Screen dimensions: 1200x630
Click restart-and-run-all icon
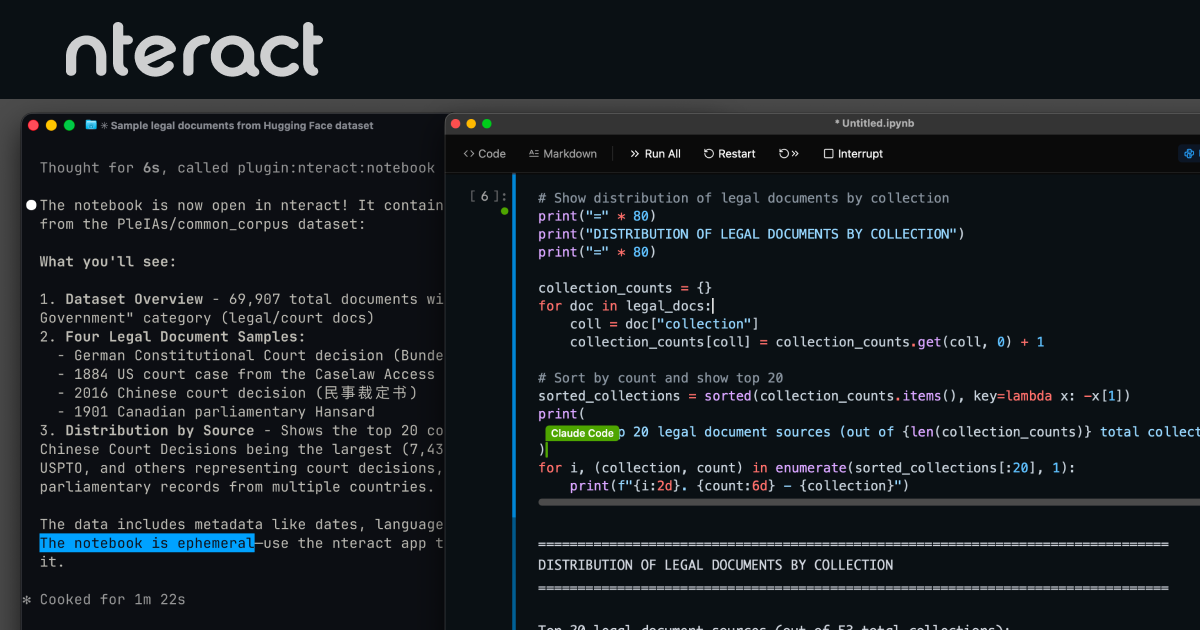click(x=789, y=154)
